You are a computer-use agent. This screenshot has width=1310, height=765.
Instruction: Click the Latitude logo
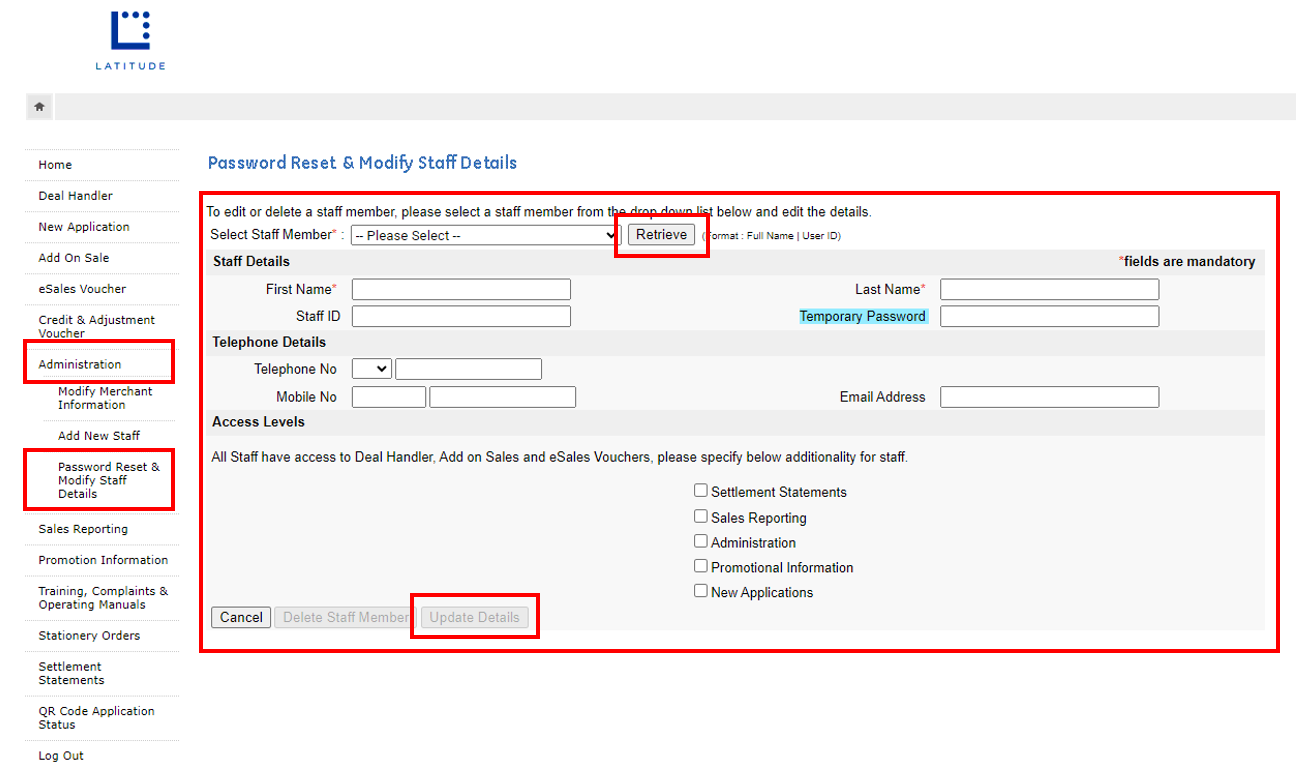pos(130,40)
